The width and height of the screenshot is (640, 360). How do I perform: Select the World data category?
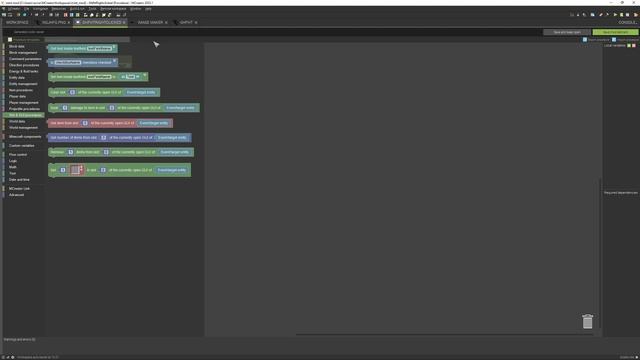[17, 122]
